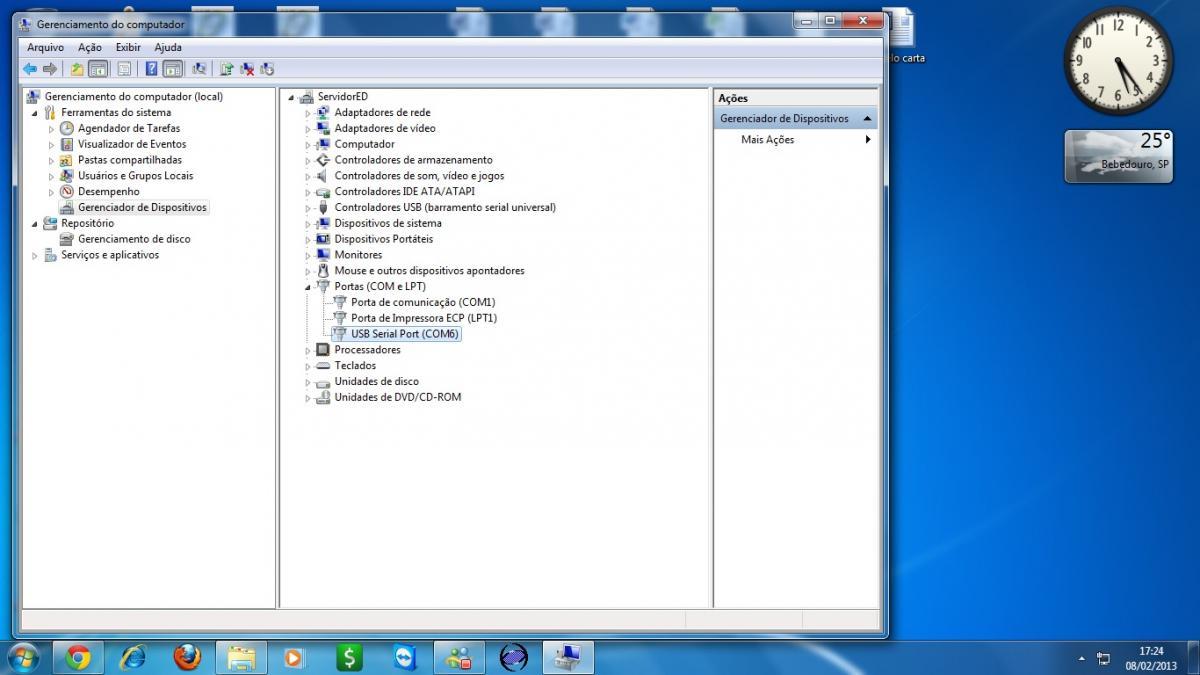Click the Monitores category icon
1200x675 pixels.
tap(323, 255)
